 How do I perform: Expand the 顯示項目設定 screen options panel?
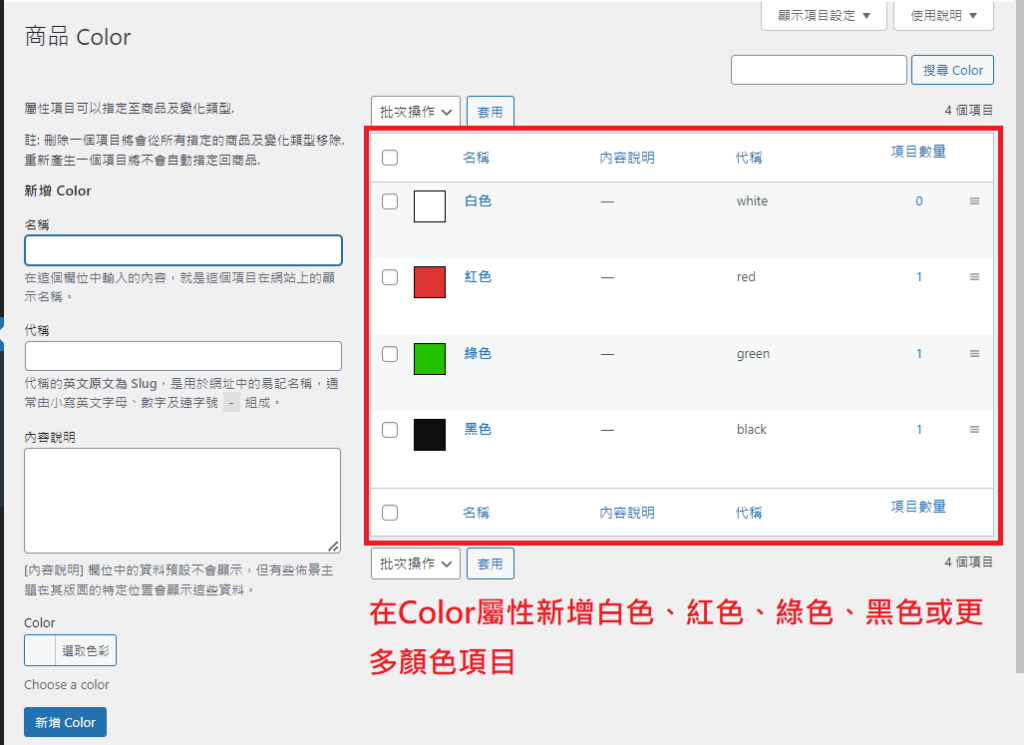pos(823,15)
